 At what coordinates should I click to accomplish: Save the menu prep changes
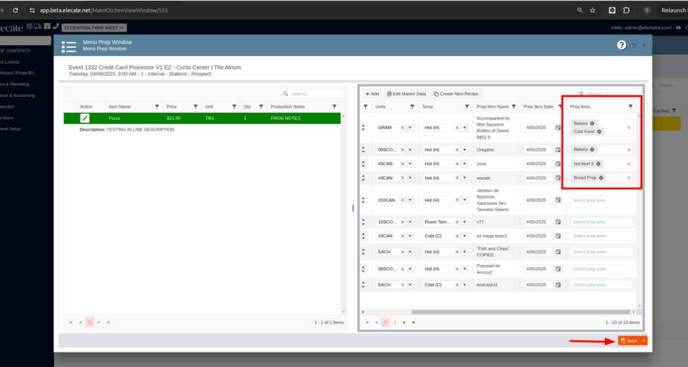tap(629, 341)
